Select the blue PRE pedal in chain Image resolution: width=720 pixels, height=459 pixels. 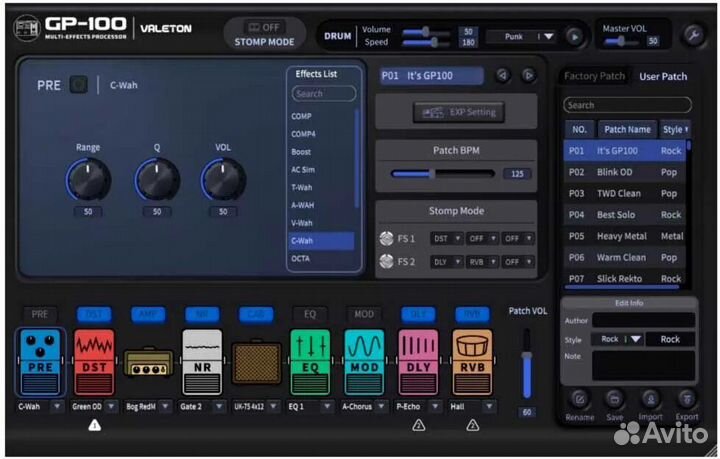[40, 362]
